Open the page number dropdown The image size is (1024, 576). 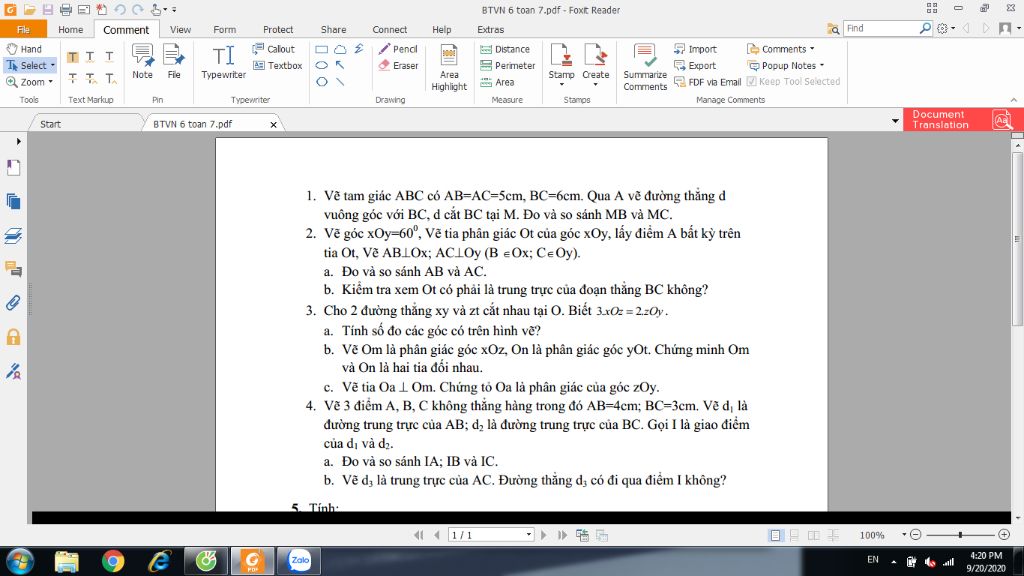528,535
